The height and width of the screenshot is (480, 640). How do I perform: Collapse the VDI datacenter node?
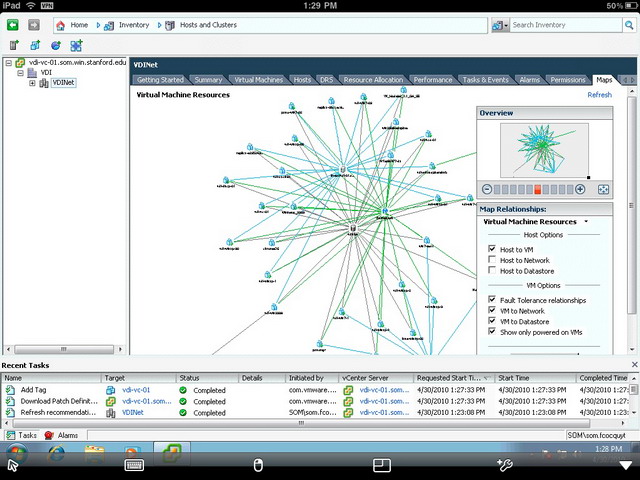[20, 73]
